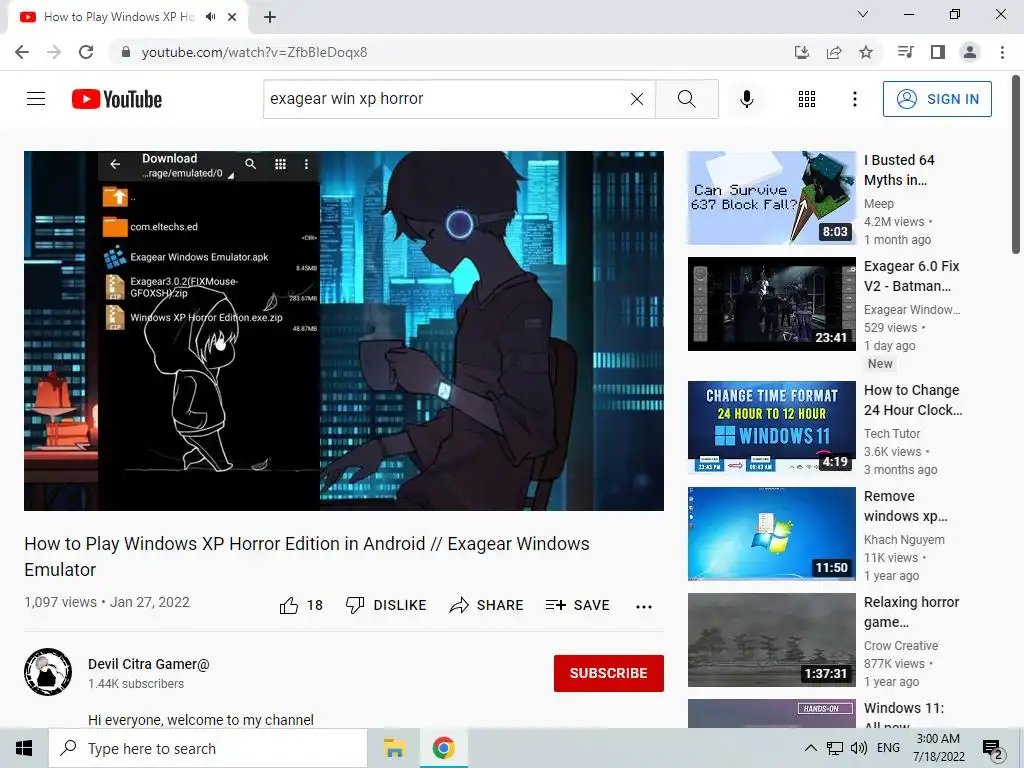The width and height of the screenshot is (1024, 768).
Task: Click Crow Creative channel name
Action: (901, 645)
